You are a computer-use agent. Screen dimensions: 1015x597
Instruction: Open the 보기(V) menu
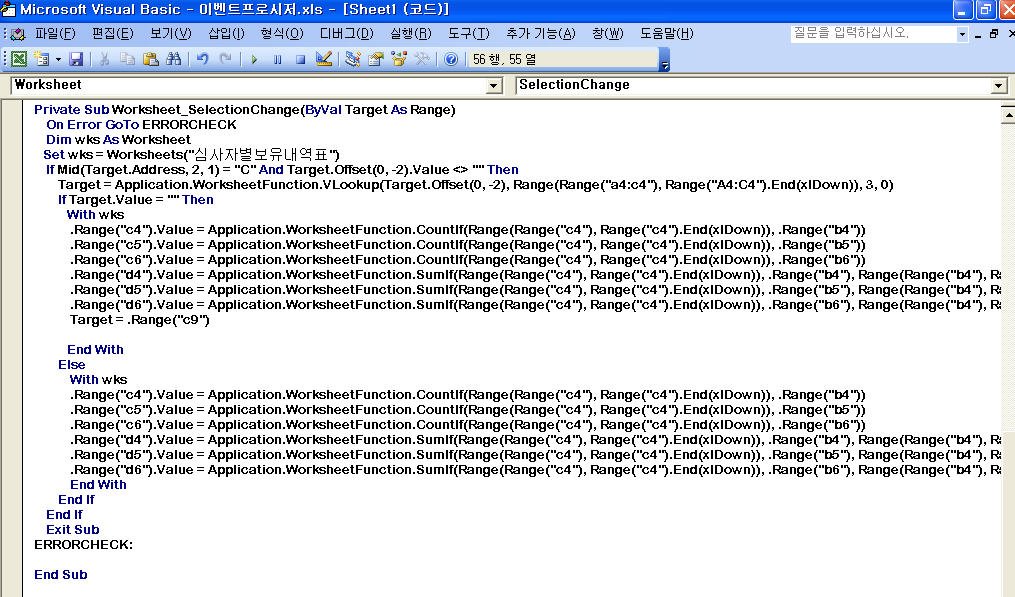(x=171, y=34)
